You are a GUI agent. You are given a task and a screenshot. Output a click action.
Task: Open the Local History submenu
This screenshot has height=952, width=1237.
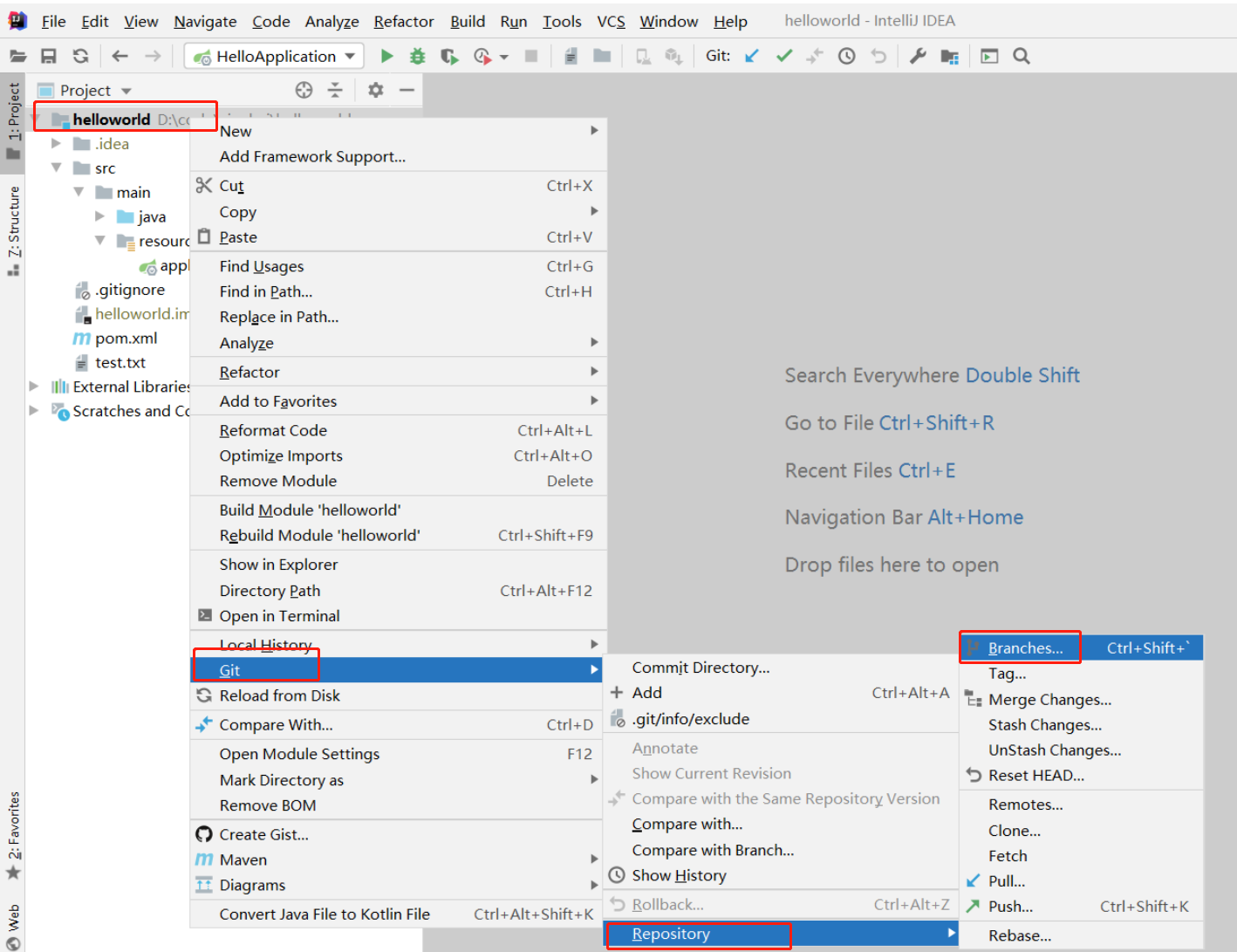(399, 645)
